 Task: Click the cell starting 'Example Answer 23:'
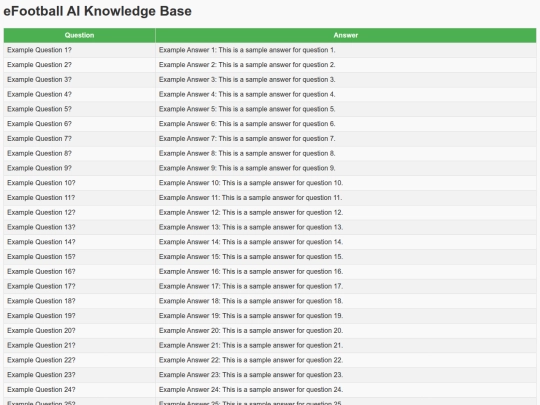(x=346, y=375)
